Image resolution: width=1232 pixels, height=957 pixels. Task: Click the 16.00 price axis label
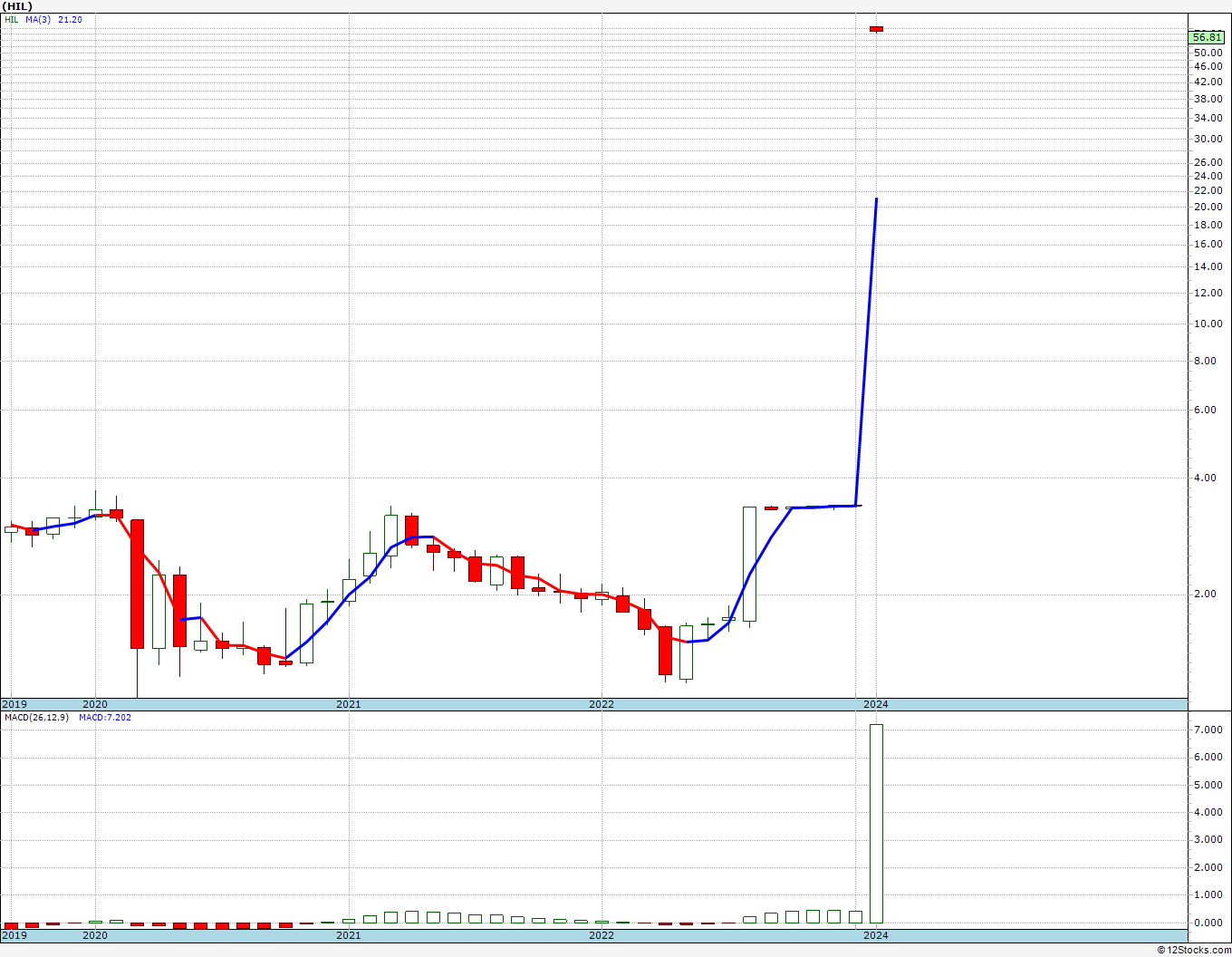tap(1208, 245)
